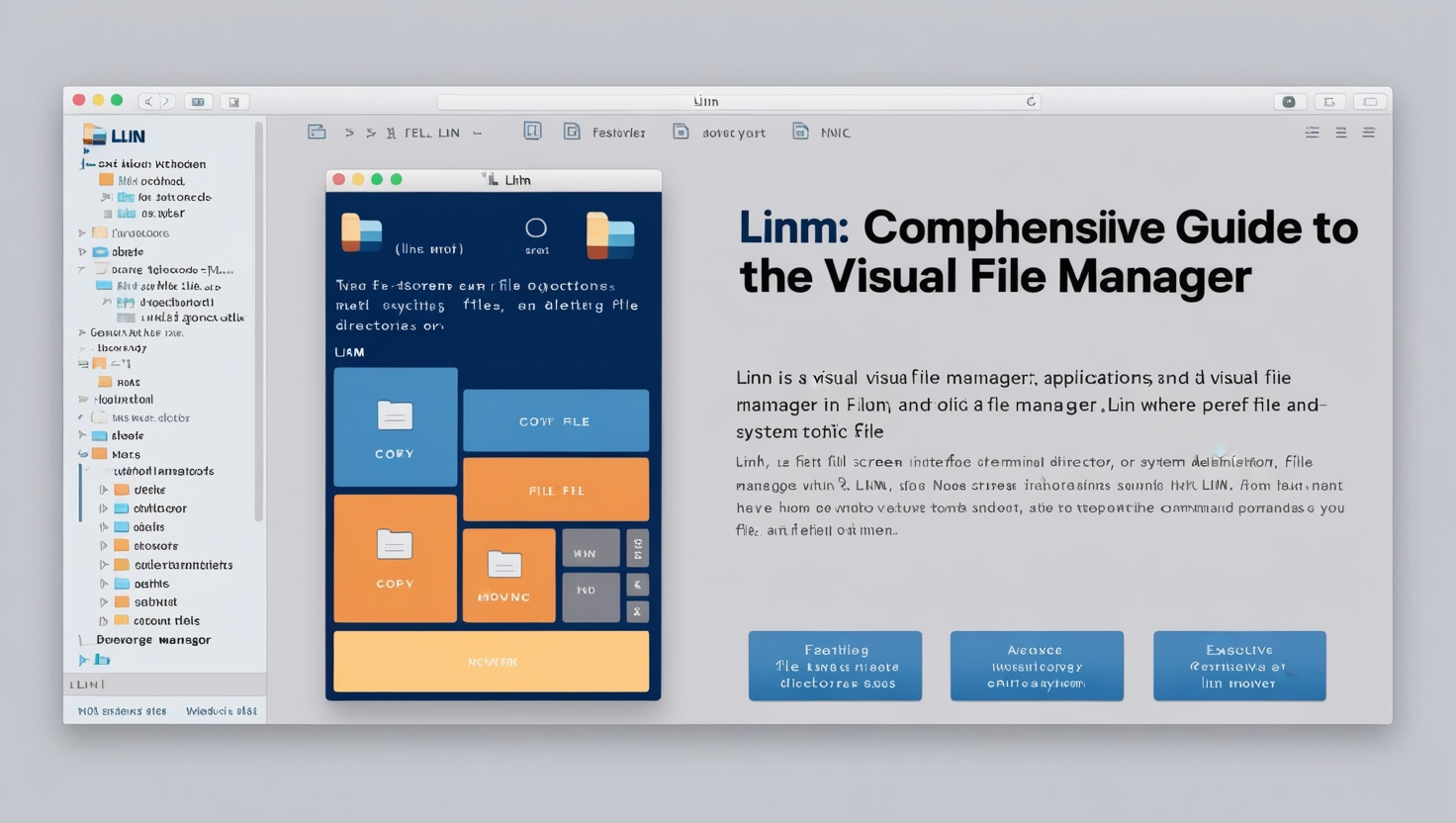Expand the 'deeke' subfolder arrow

[x=103, y=490]
